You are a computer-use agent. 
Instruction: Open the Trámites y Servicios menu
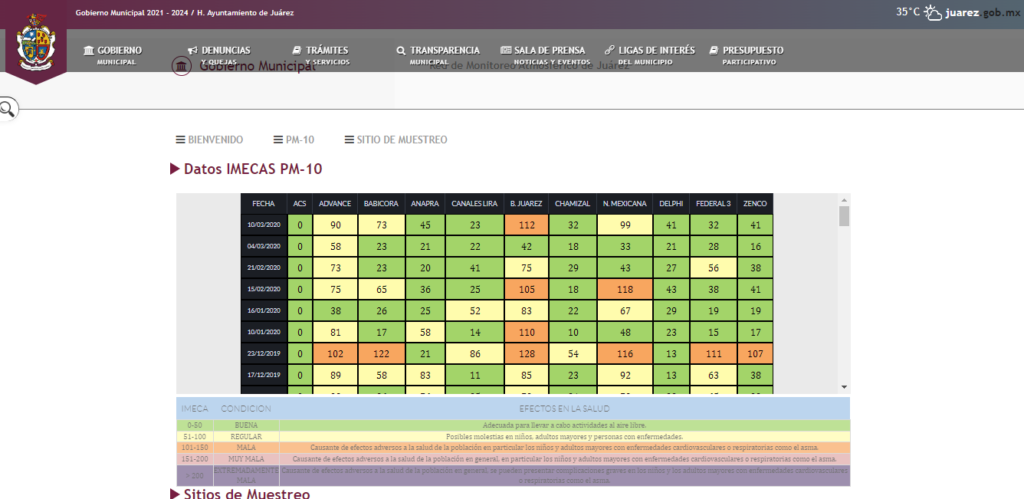pyautogui.click(x=320, y=54)
